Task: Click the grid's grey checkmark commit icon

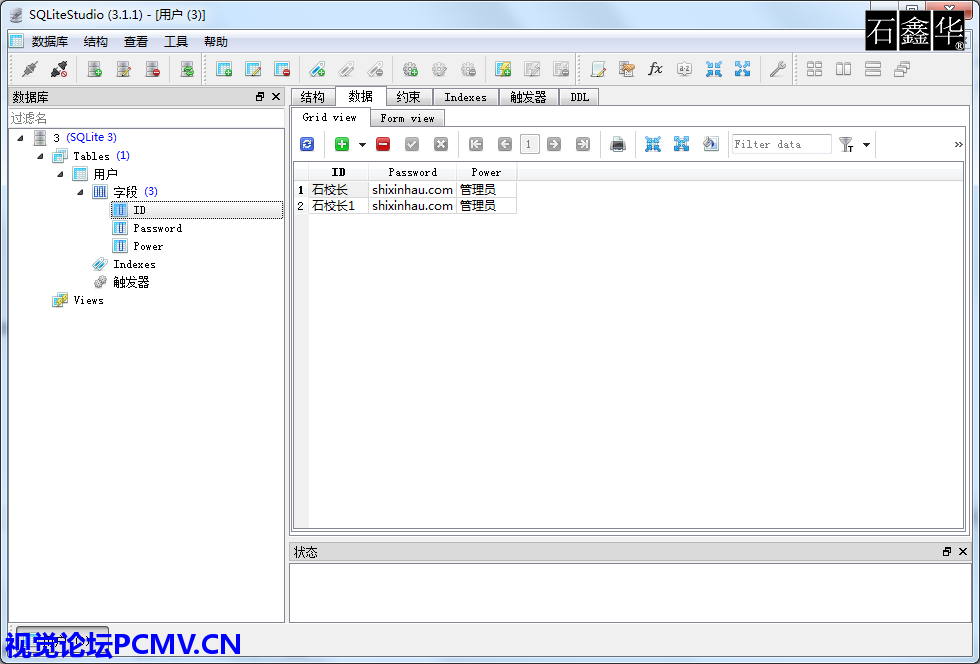Action: click(412, 144)
